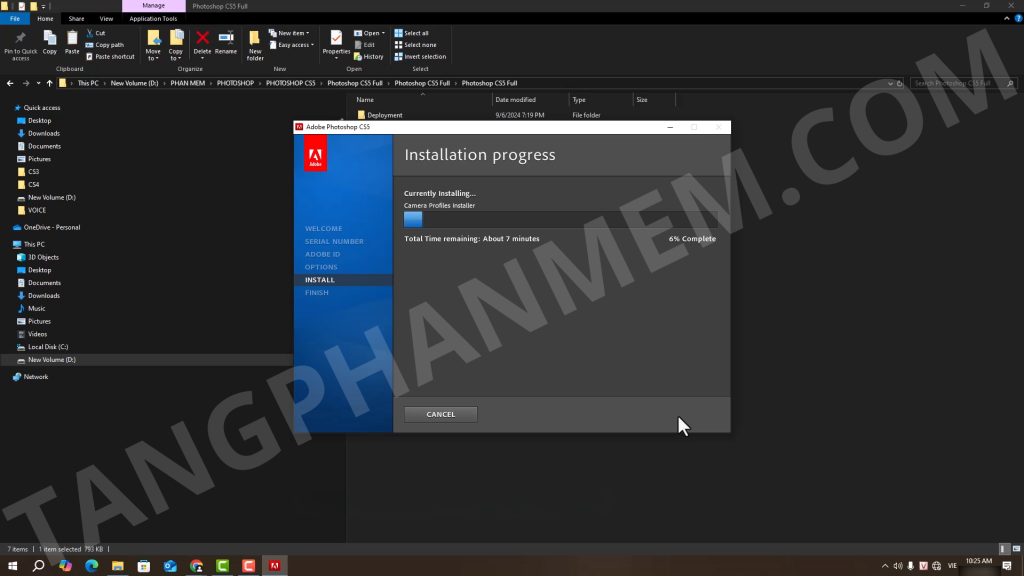Image resolution: width=1024 pixels, height=576 pixels.
Task: Expand the New item dropdown
Action: click(295, 33)
